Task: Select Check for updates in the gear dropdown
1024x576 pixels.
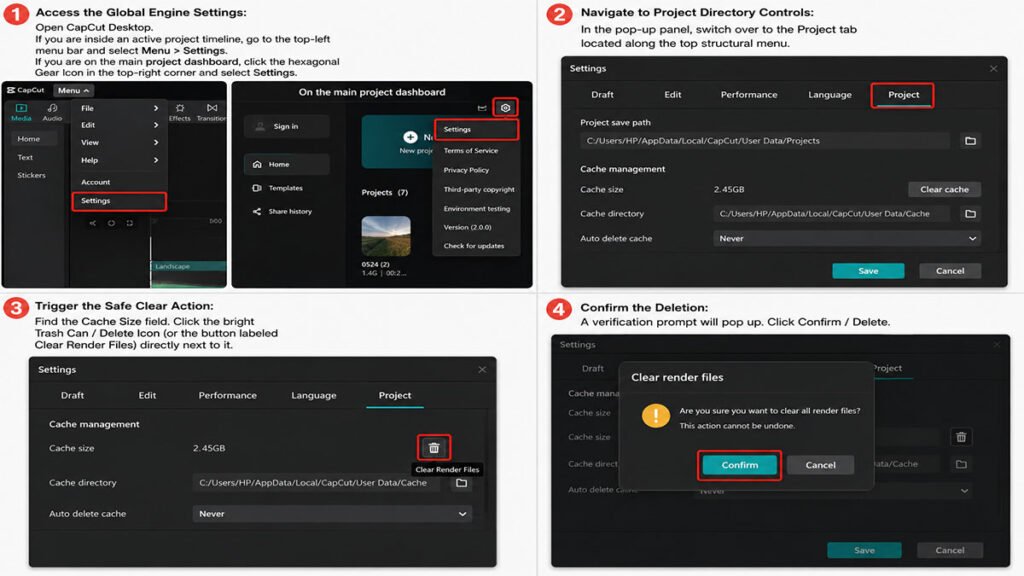Action: coord(474,246)
